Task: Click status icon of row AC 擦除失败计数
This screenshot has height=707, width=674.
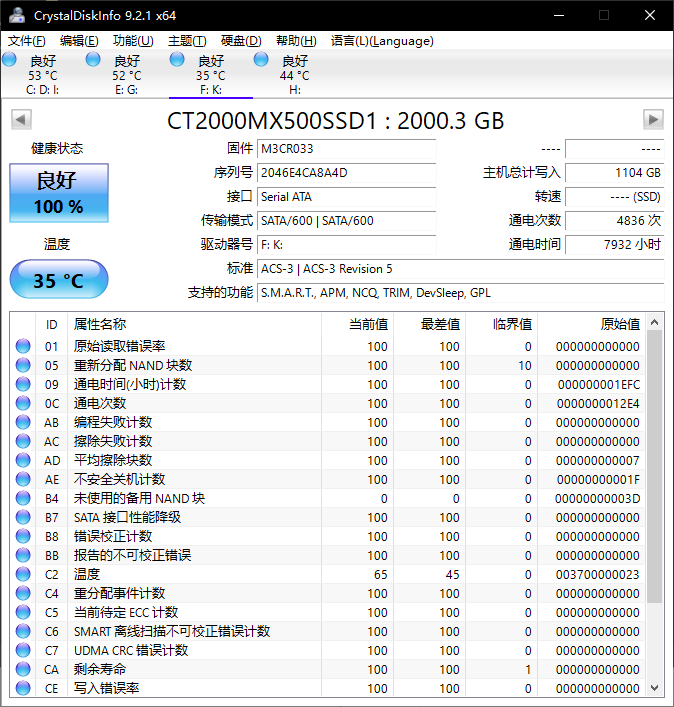Action: [23, 441]
